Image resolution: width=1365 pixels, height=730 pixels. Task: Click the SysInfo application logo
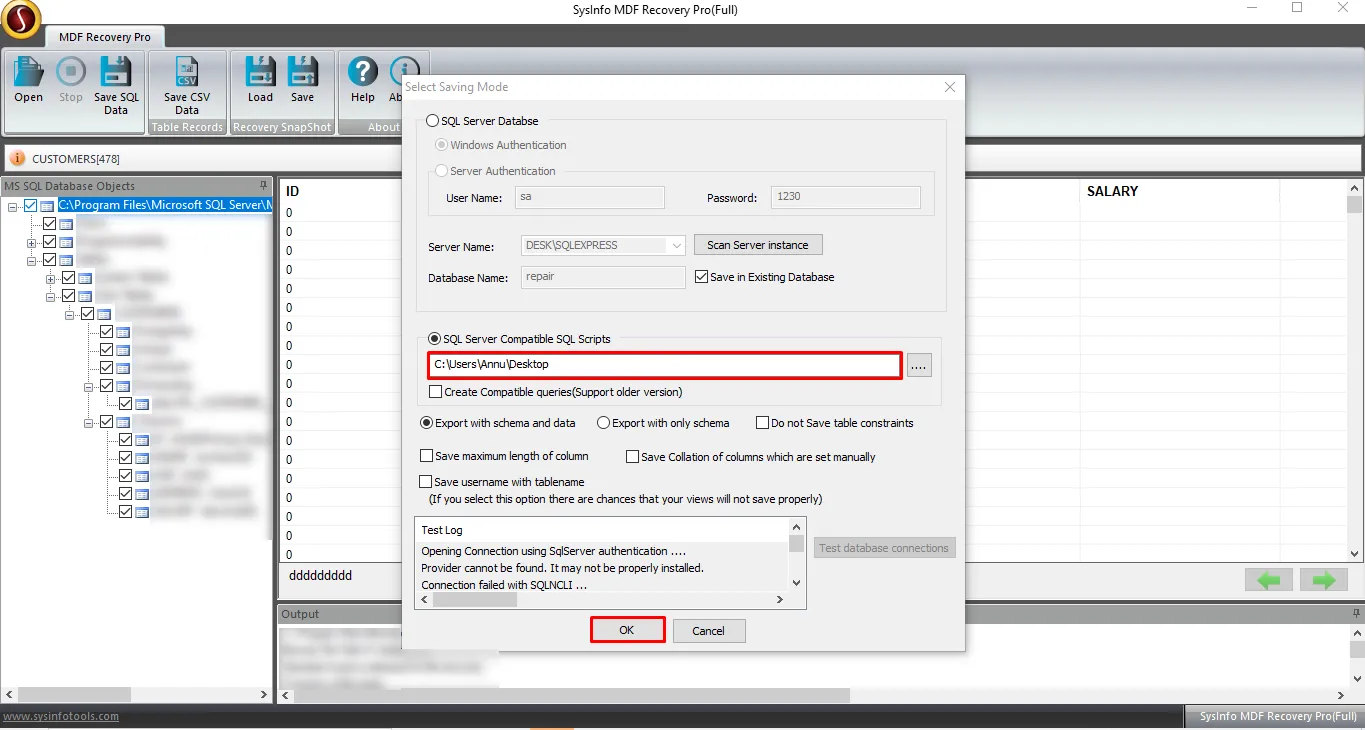(21, 19)
